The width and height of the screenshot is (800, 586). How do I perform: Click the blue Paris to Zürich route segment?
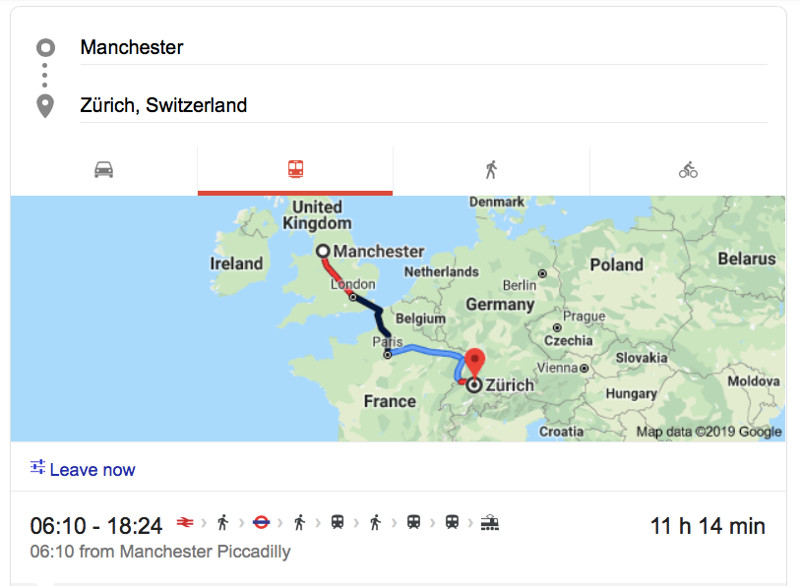coord(425,350)
